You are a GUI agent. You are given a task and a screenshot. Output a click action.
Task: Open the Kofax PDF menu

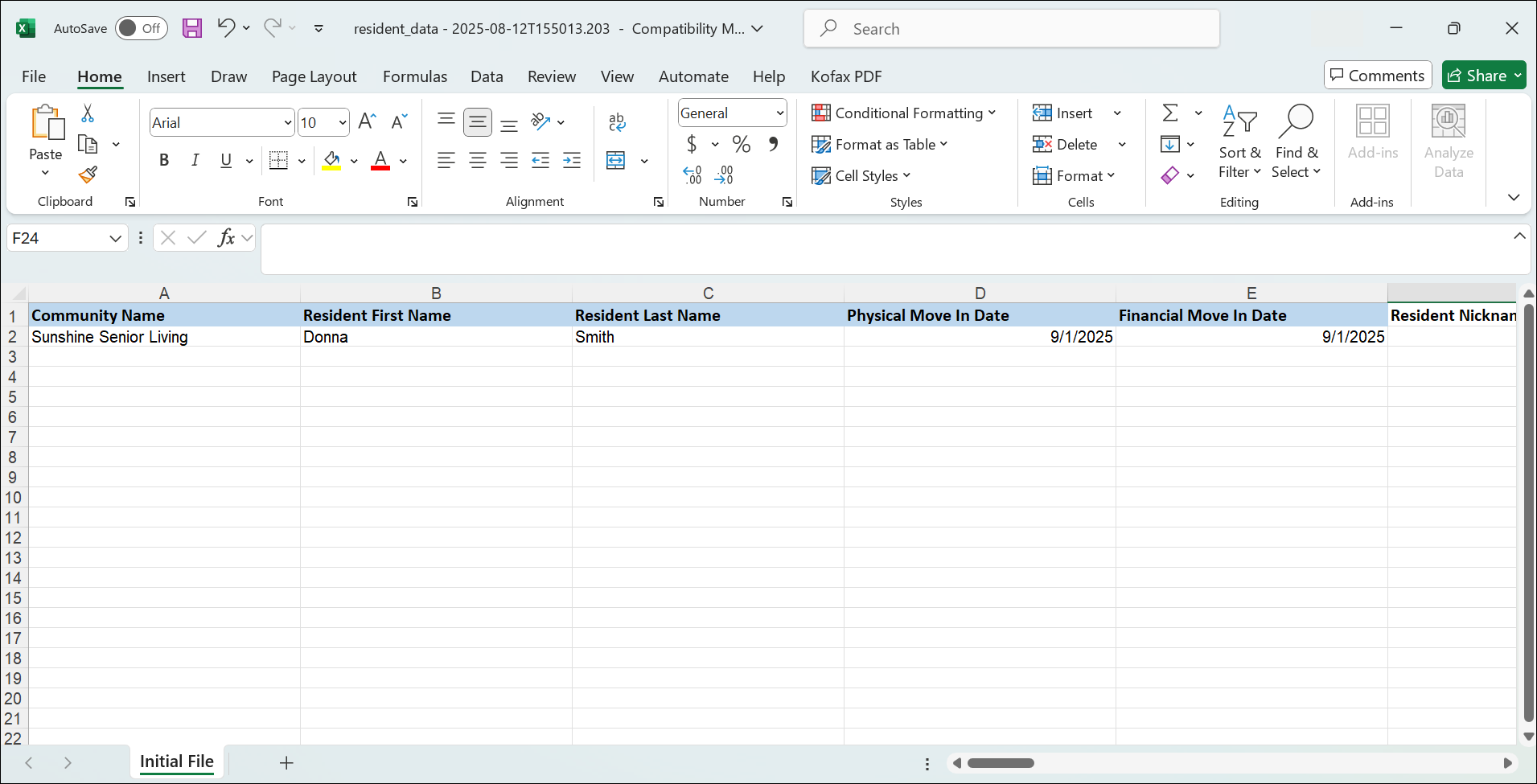pyautogui.click(x=845, y=76)
